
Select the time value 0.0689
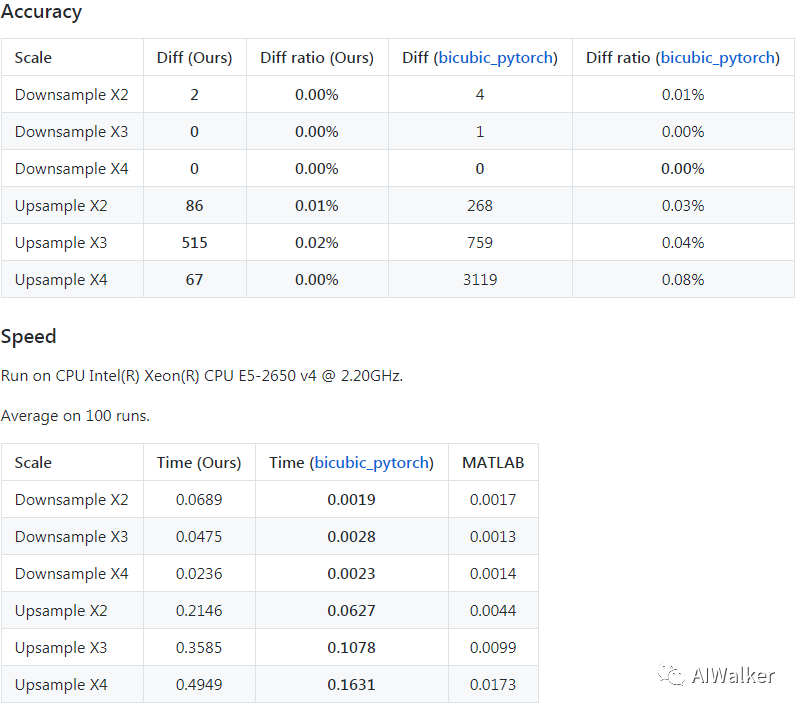199,500
